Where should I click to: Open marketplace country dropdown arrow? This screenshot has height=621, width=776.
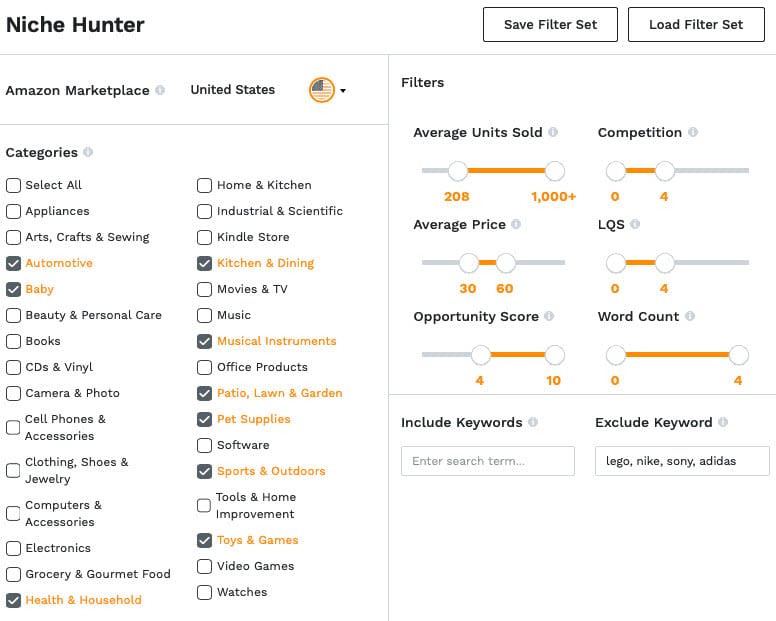(343, 91)
